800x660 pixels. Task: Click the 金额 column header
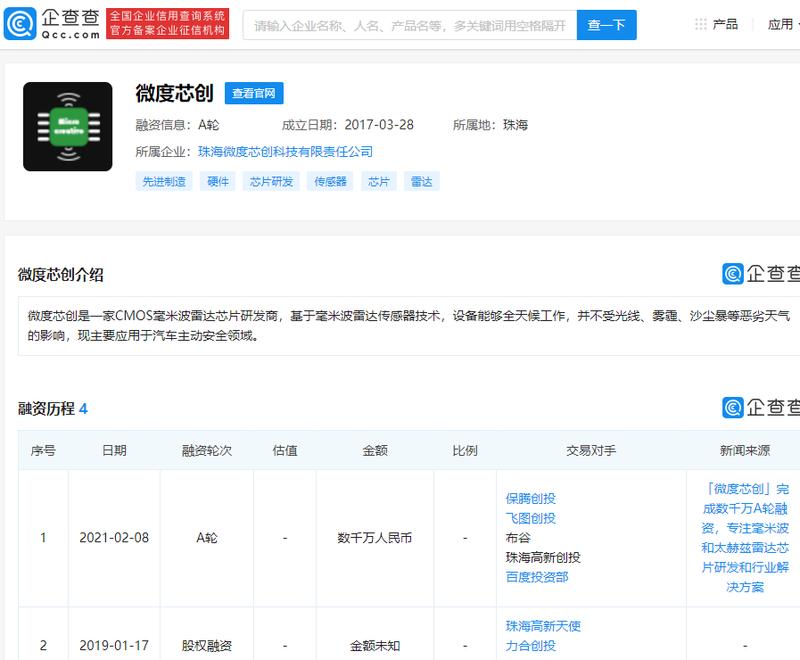click(375, 450)
